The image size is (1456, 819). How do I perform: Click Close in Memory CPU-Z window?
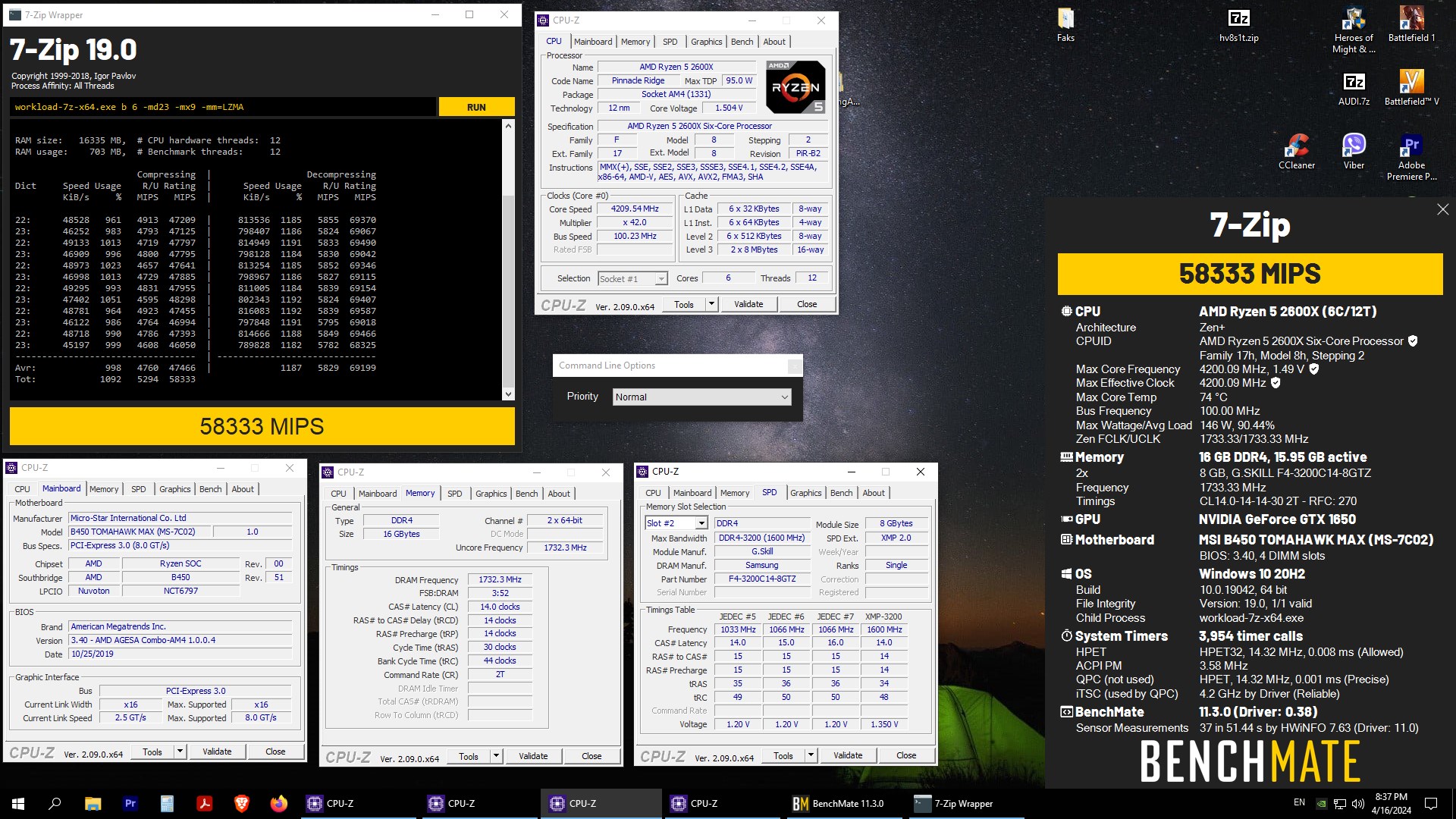pos(591,756)
